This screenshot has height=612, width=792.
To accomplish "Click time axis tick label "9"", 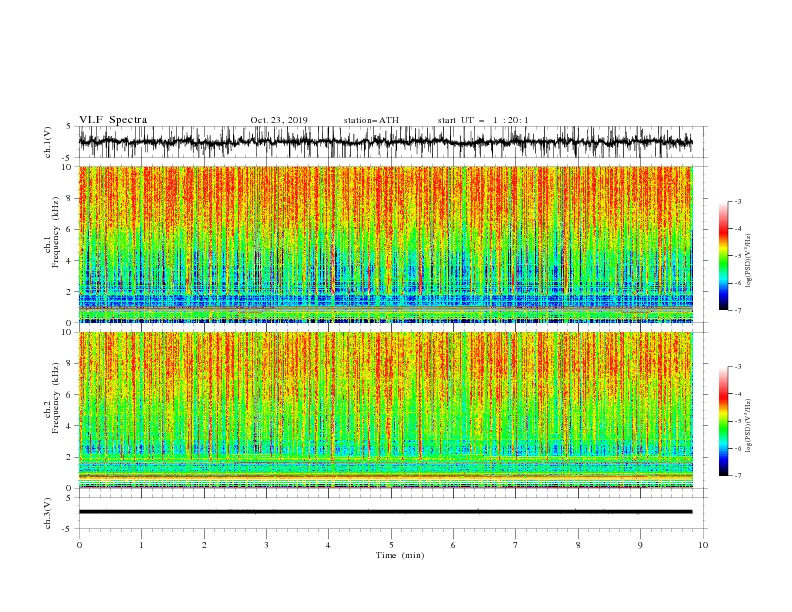I will coord(640,545).
